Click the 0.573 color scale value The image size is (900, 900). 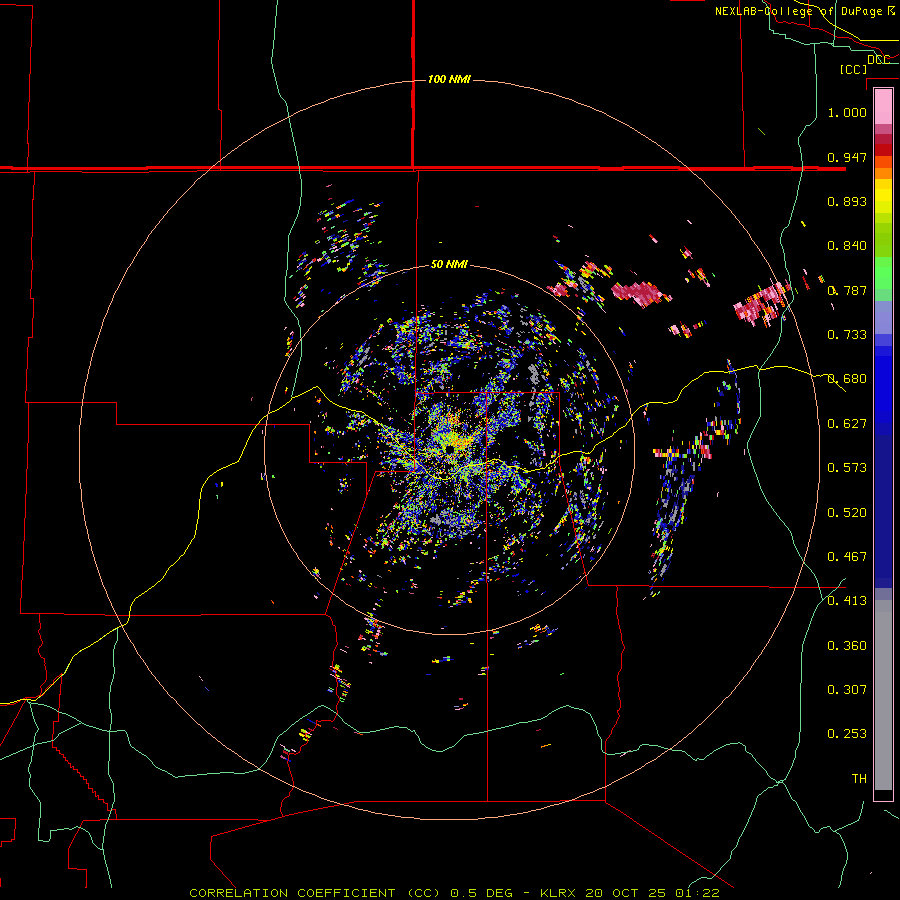(847, 468)
